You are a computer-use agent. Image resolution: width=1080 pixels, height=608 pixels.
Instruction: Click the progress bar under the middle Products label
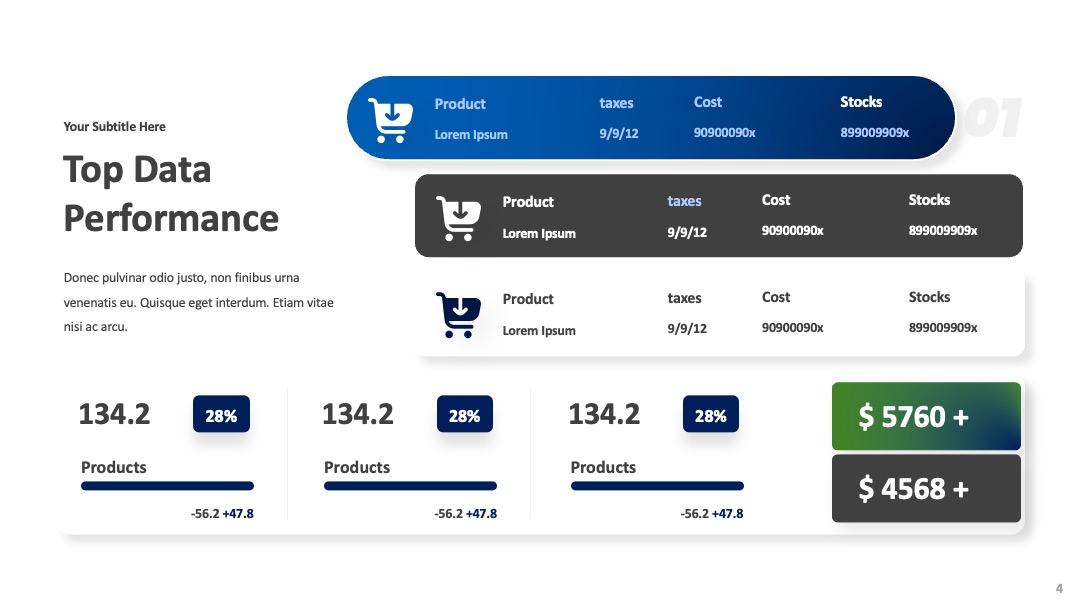click(411, 486)
